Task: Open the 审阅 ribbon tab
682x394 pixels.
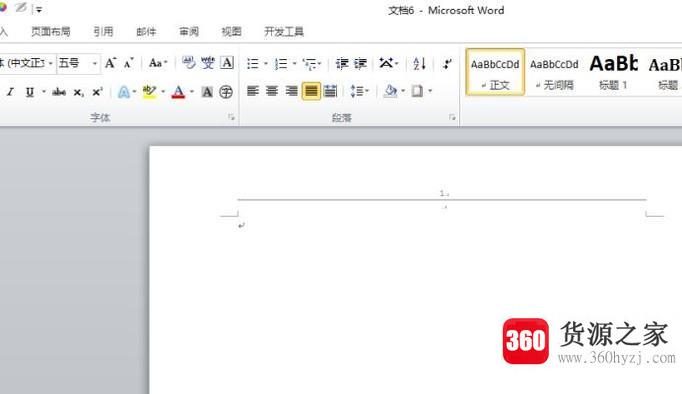Action: pos(189,31)
